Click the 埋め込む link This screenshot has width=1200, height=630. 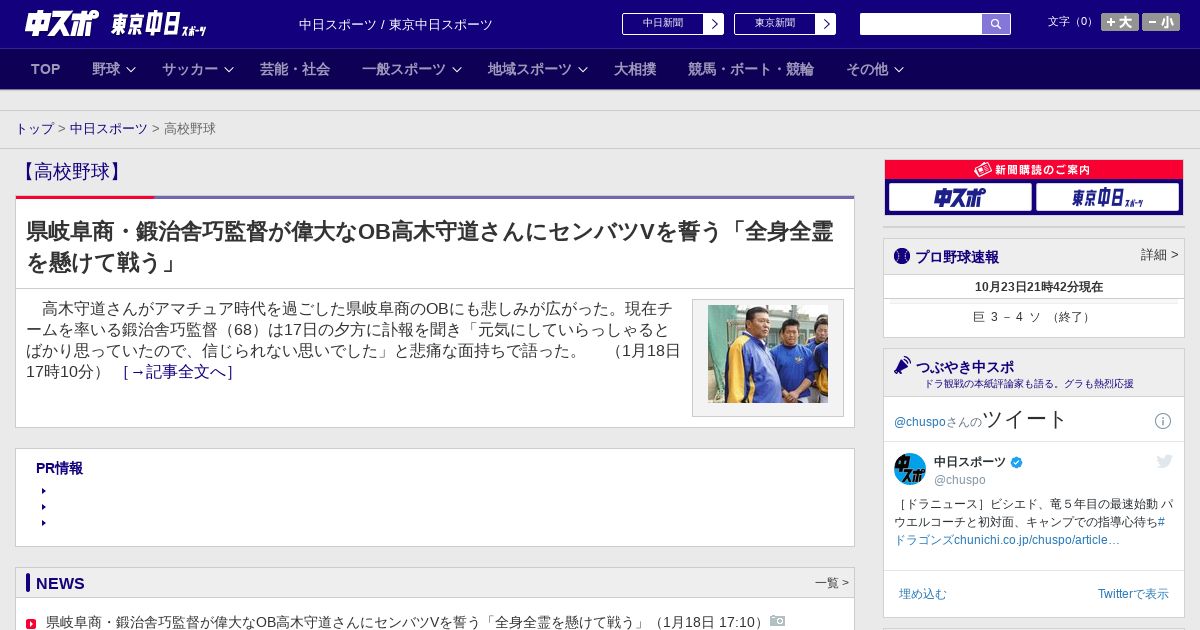[922, 594]
